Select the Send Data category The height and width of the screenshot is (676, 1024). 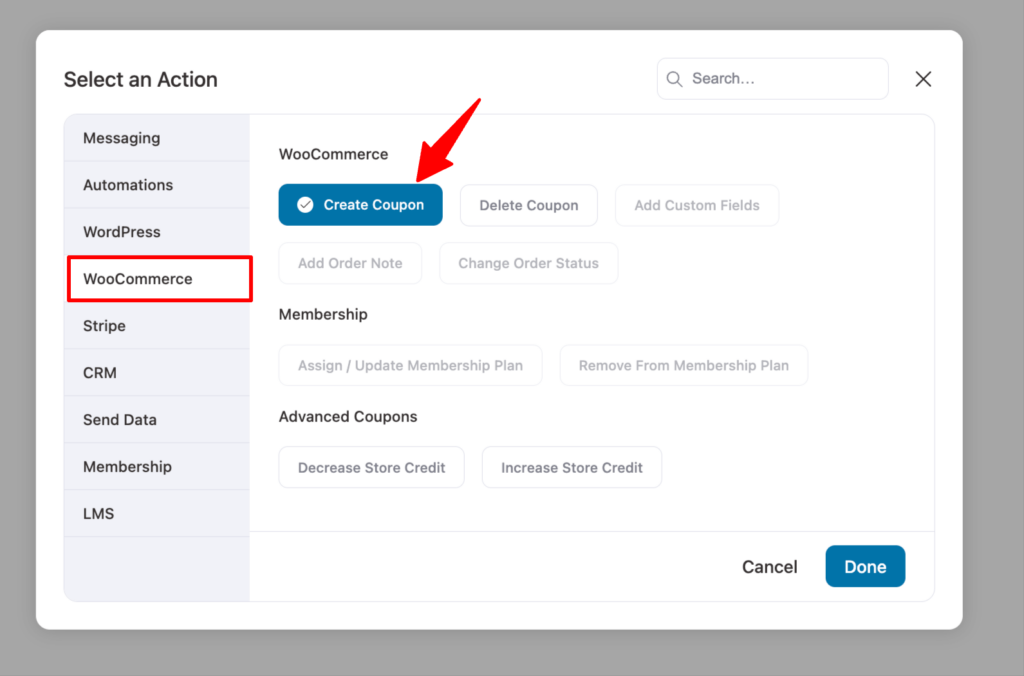[x=157, y=420]
